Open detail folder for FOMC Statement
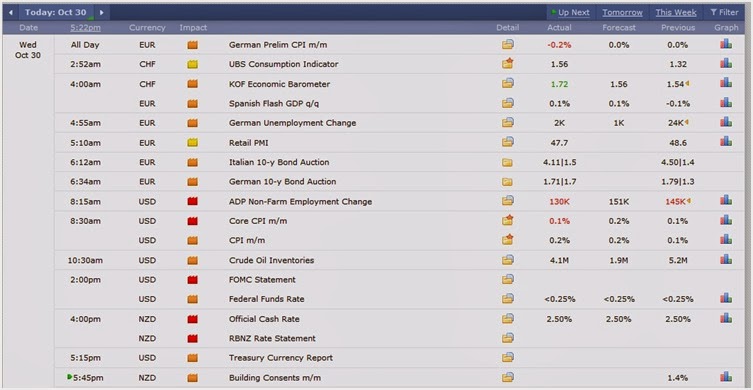Image resolution: width=753 pixels, height=390 pixels. tap(508, 279)
